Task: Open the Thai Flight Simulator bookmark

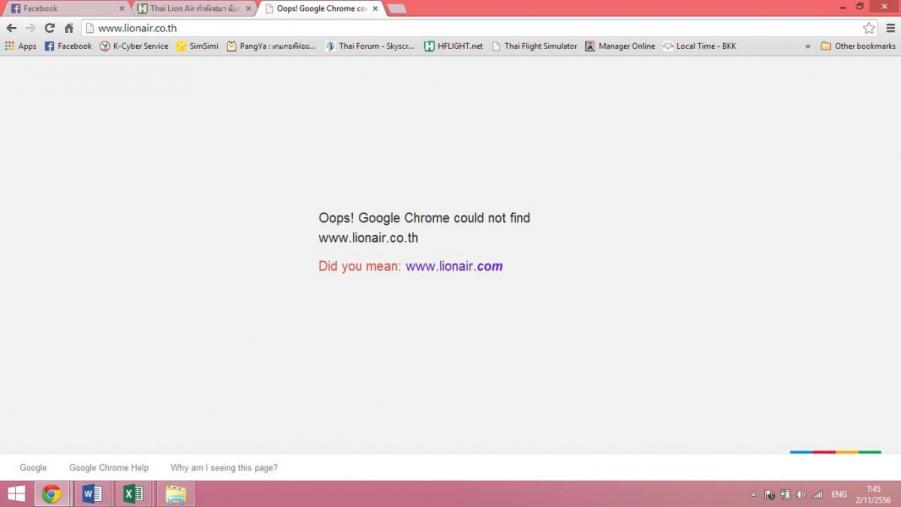Action: 534,46
